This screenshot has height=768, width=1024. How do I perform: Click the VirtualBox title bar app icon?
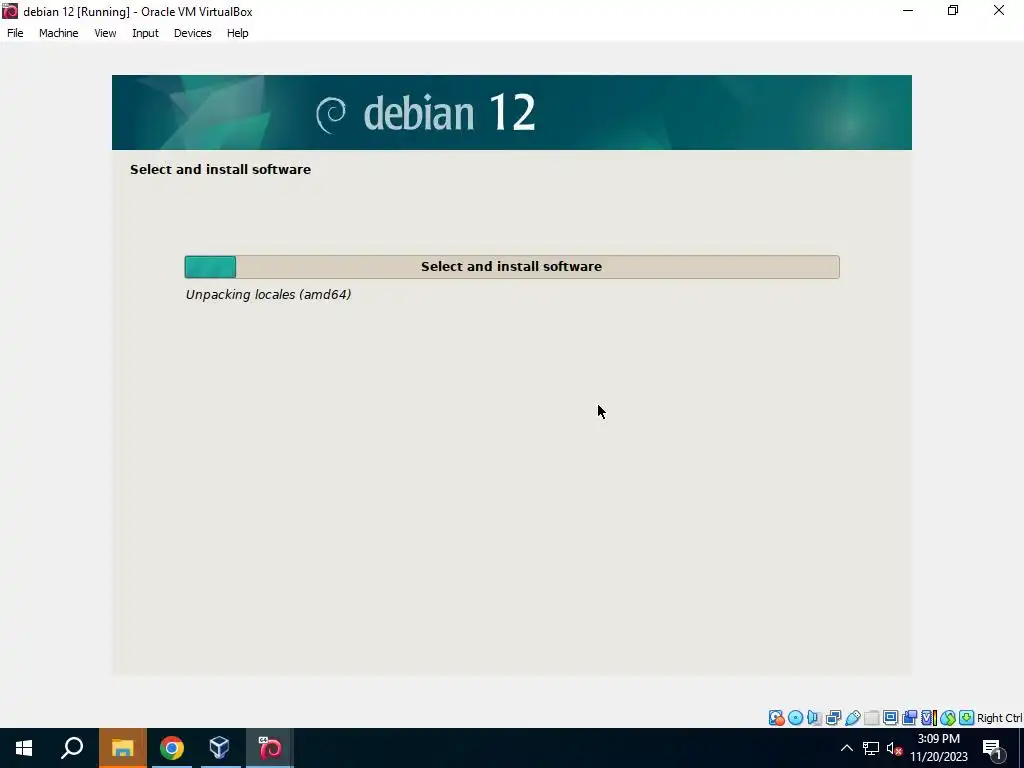pos(10,11)
